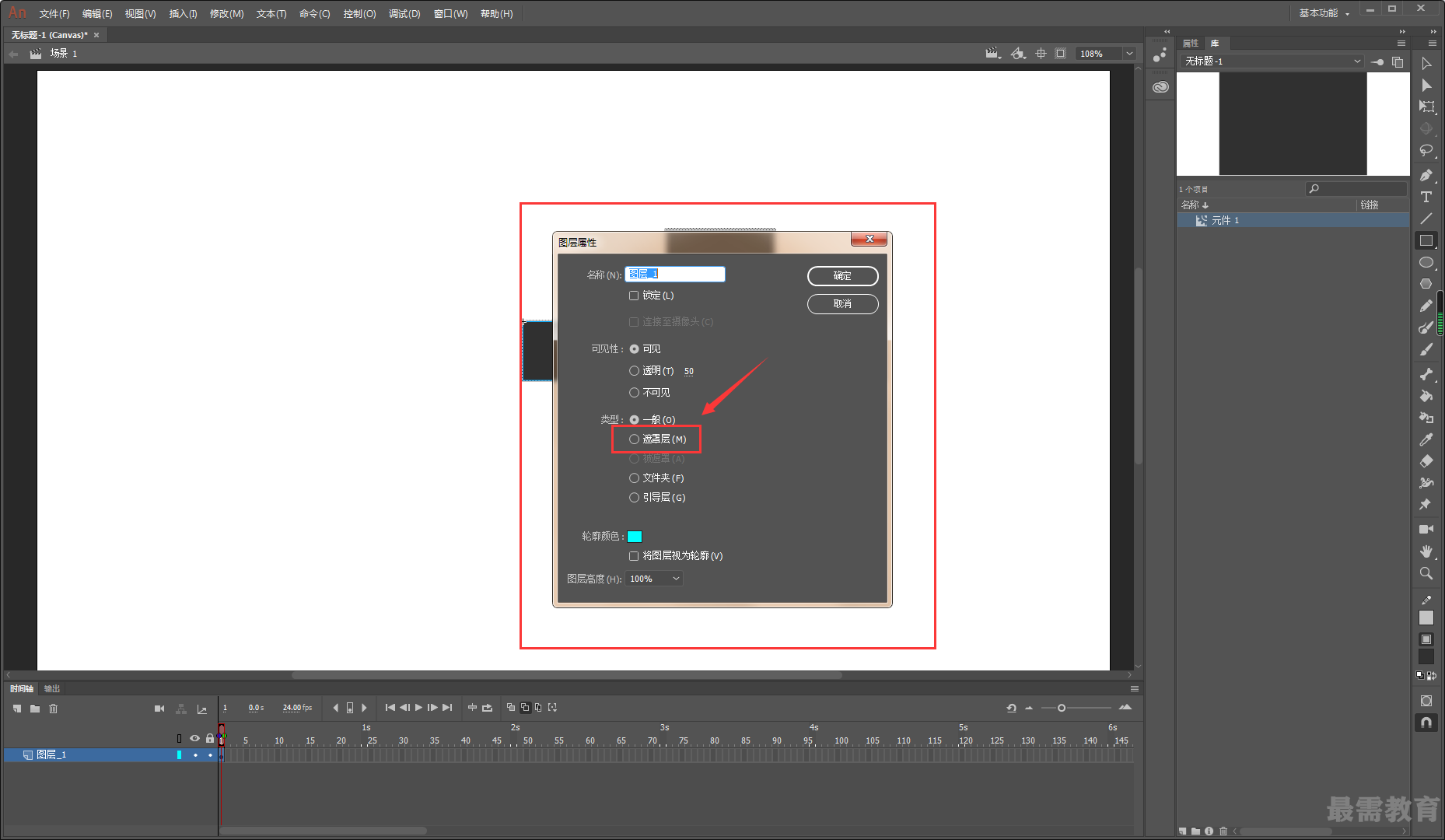Open the 文件(F) menu
Image resolution: width=1445 pixels, height=840 pixels.
coord(54,14)
